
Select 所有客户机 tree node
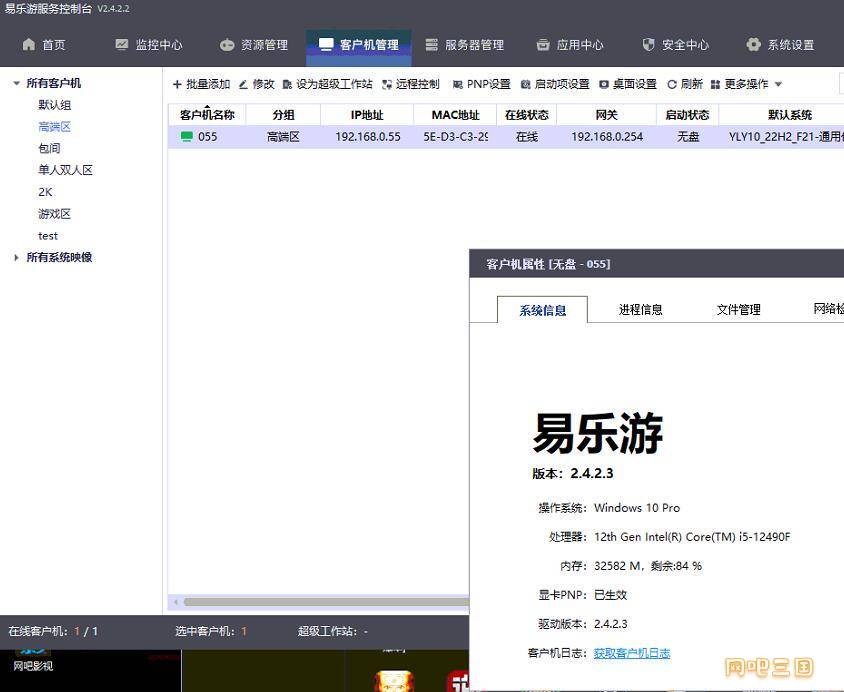click(54, 83)
